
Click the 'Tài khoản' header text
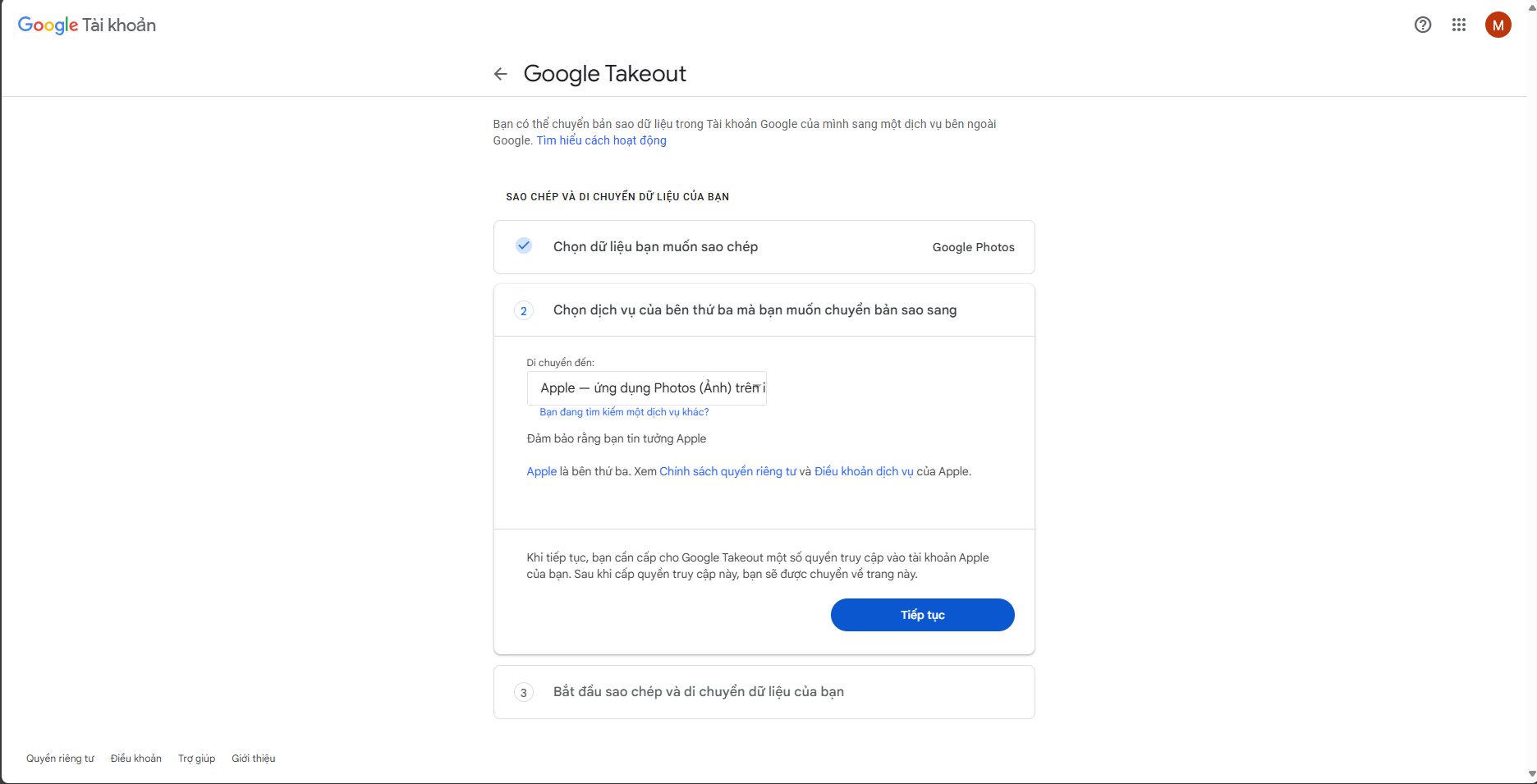(x=119, y=25)
